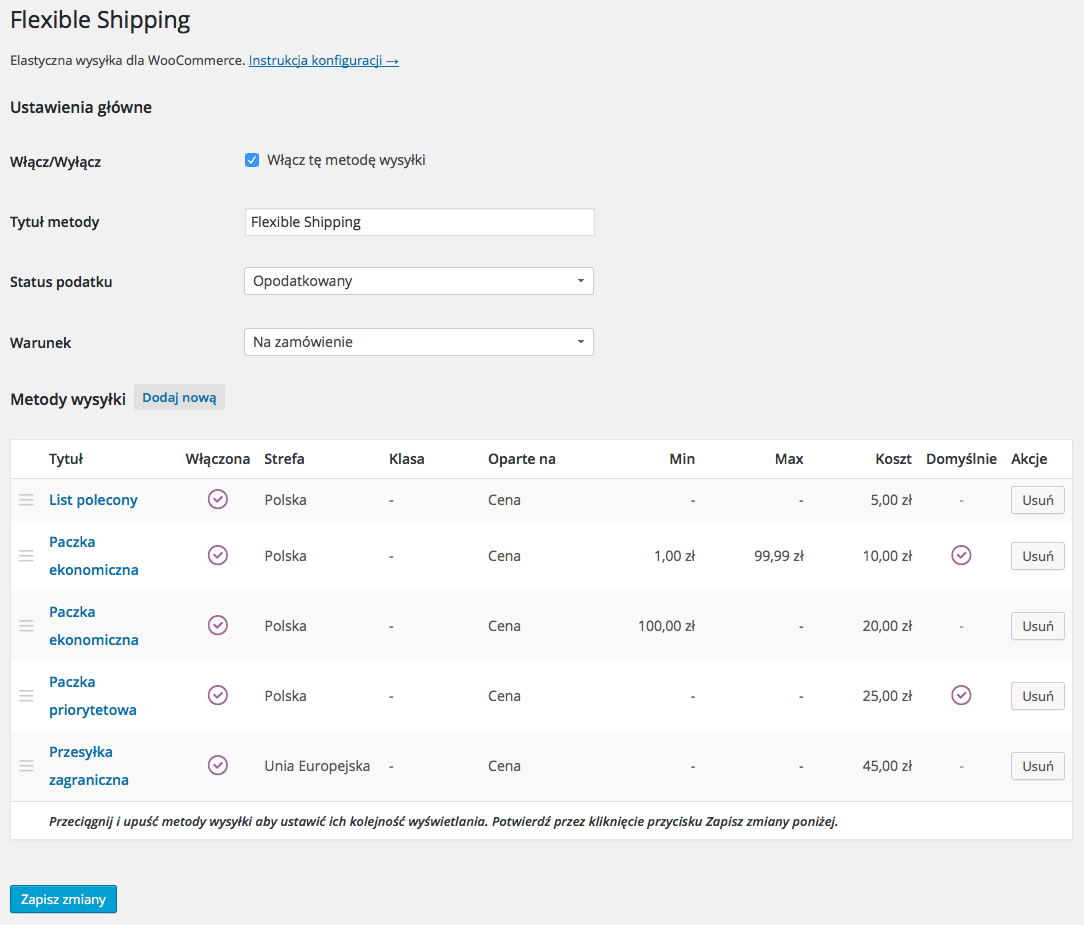Screen dimensions: 1084x925
Task: Open 'Instrukcja konfiguracji' link
Action: [x=324, y=60]
